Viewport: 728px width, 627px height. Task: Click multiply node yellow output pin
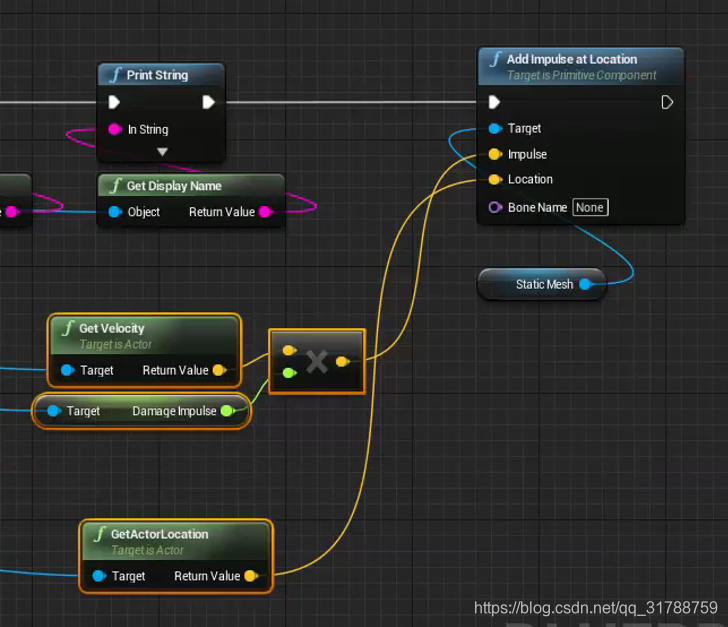[x=343, y=361]
